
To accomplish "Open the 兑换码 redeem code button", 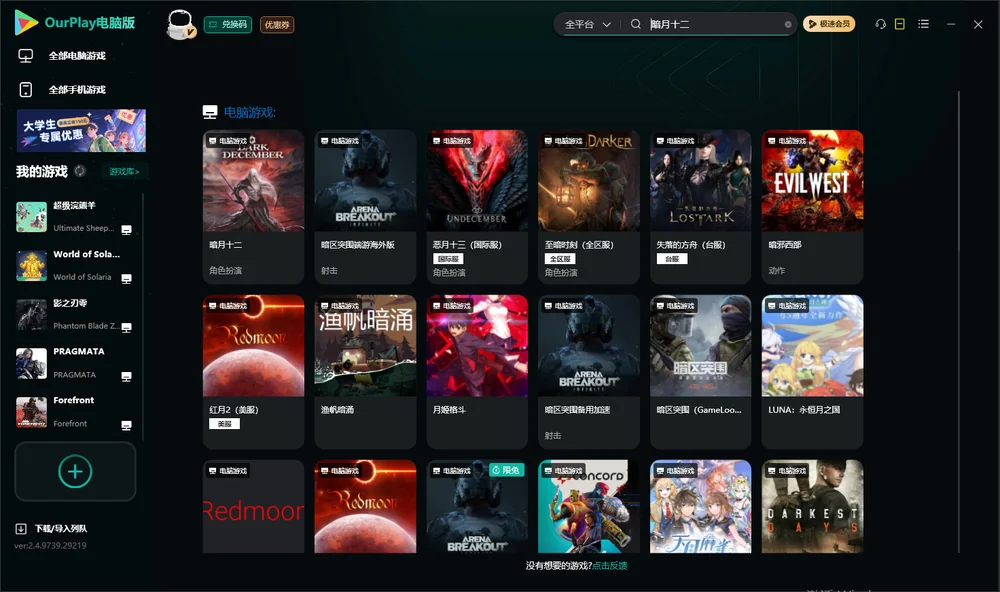I will pyautogui.click(x=228, y=24).
